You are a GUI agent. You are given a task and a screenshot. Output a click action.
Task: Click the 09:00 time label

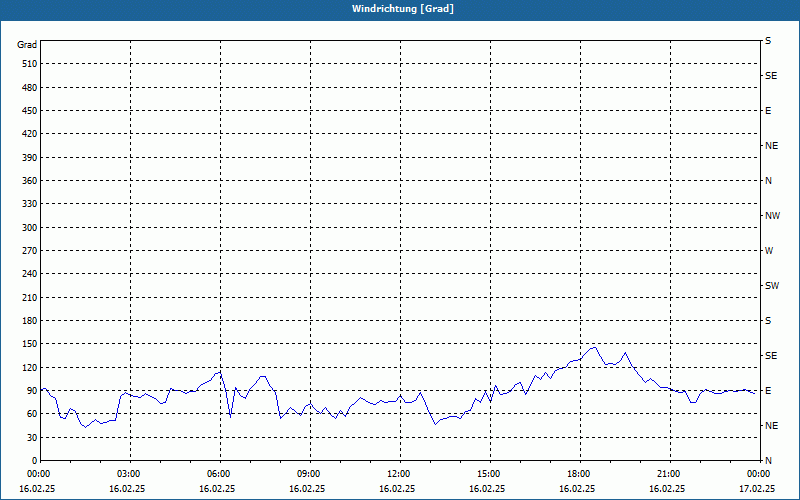[308, 473]
